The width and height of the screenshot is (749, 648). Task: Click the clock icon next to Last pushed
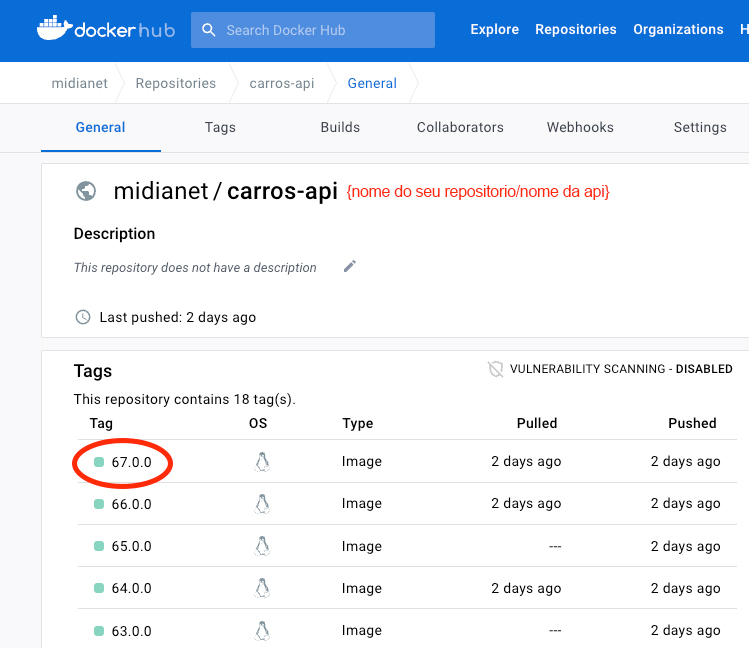[83, 317]
